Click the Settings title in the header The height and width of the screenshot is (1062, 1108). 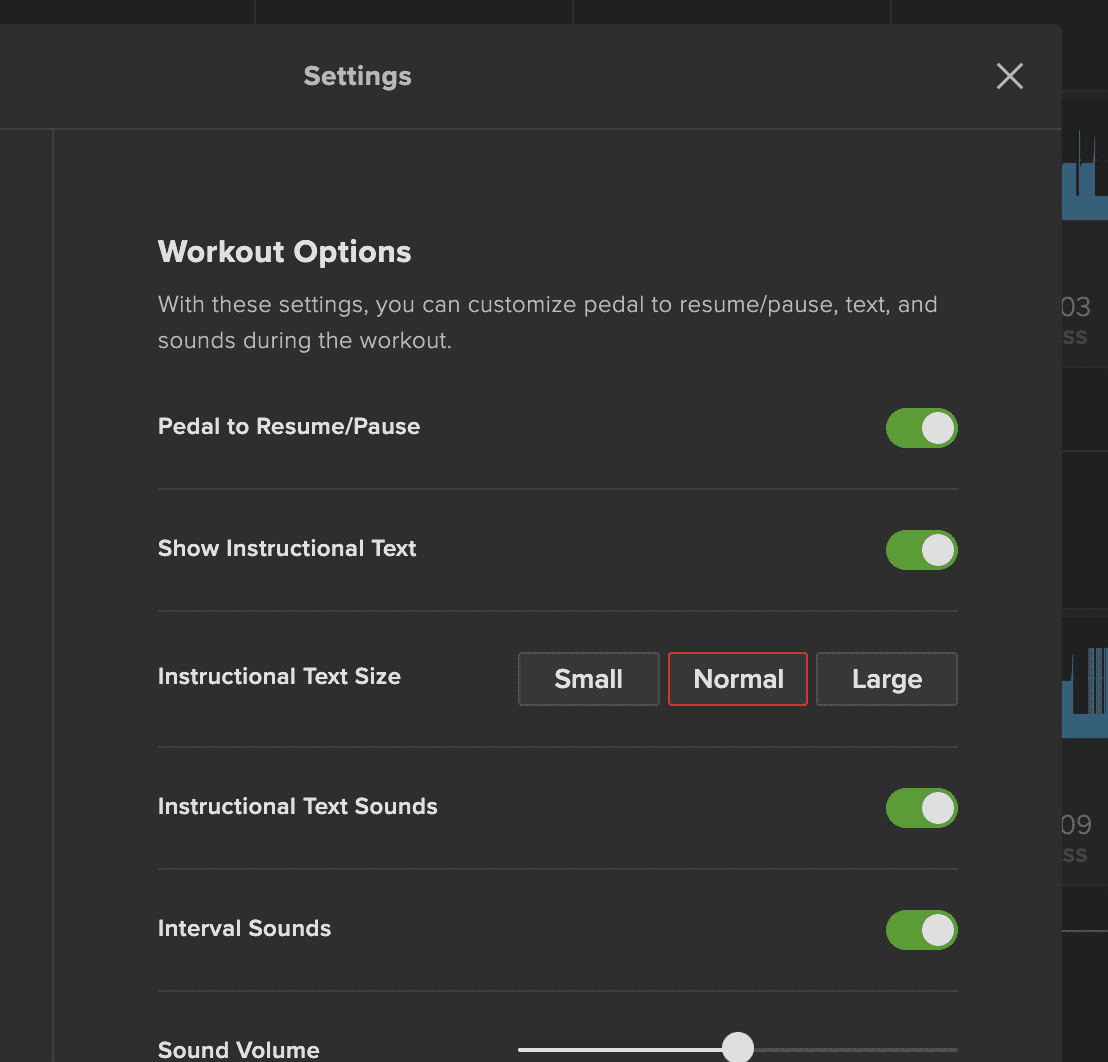click(357, 76)
